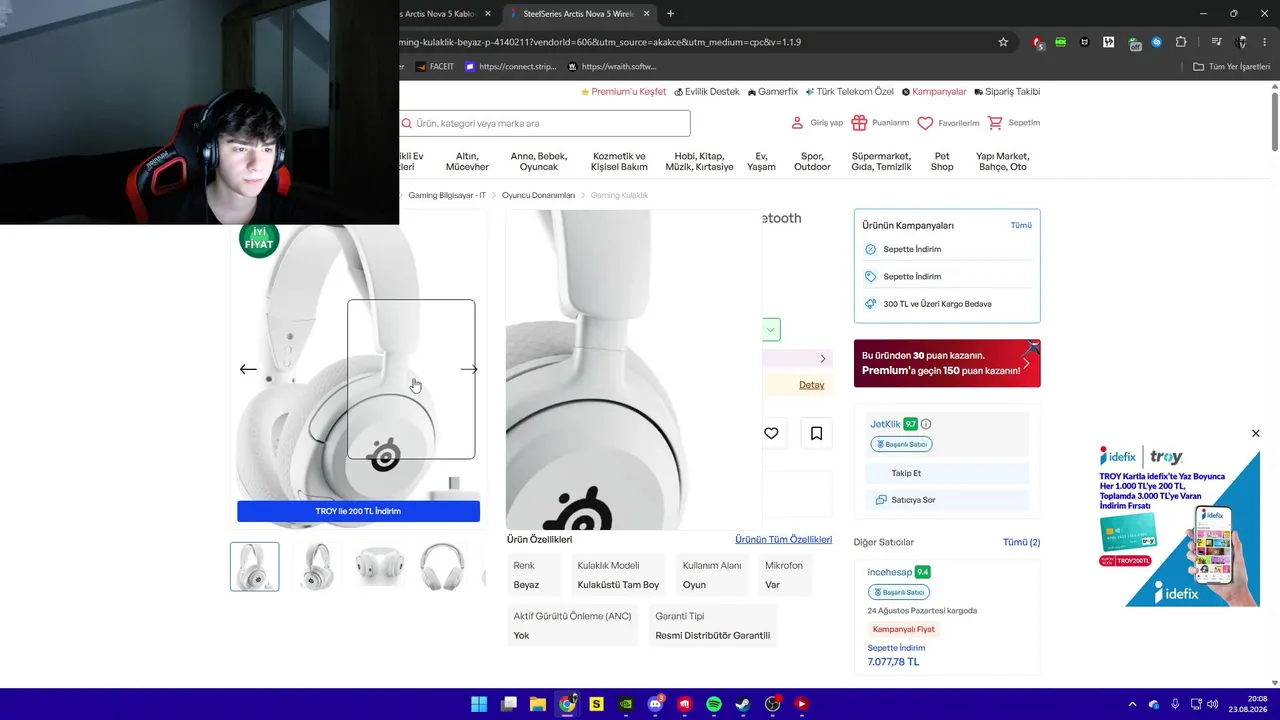Open Spotify from the taskbar
1280x720 pixels.
714,704
